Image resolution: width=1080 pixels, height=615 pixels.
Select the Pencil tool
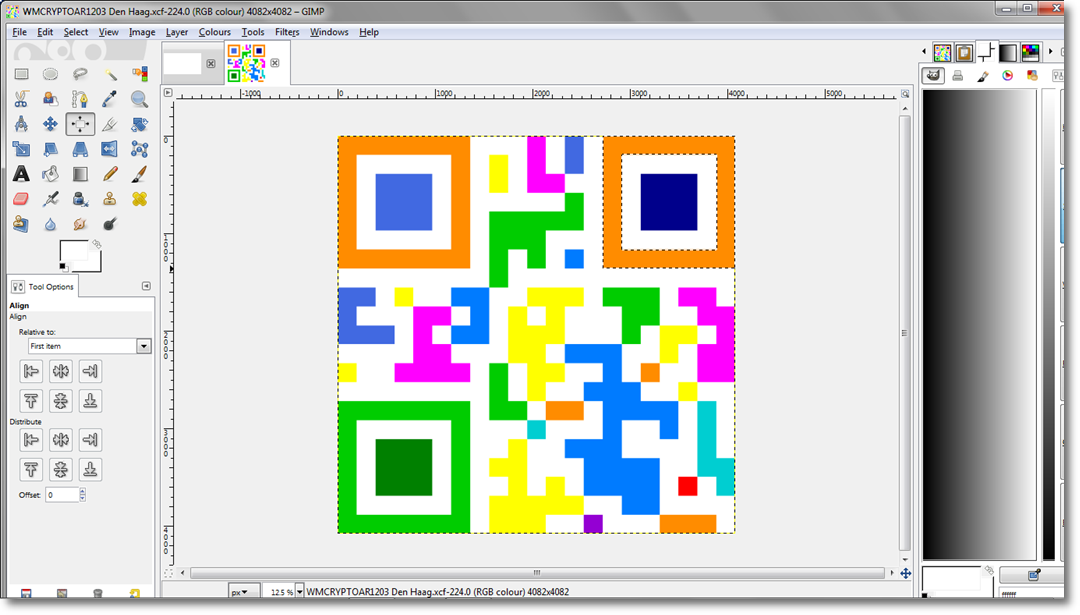click(x=110, y=174)
